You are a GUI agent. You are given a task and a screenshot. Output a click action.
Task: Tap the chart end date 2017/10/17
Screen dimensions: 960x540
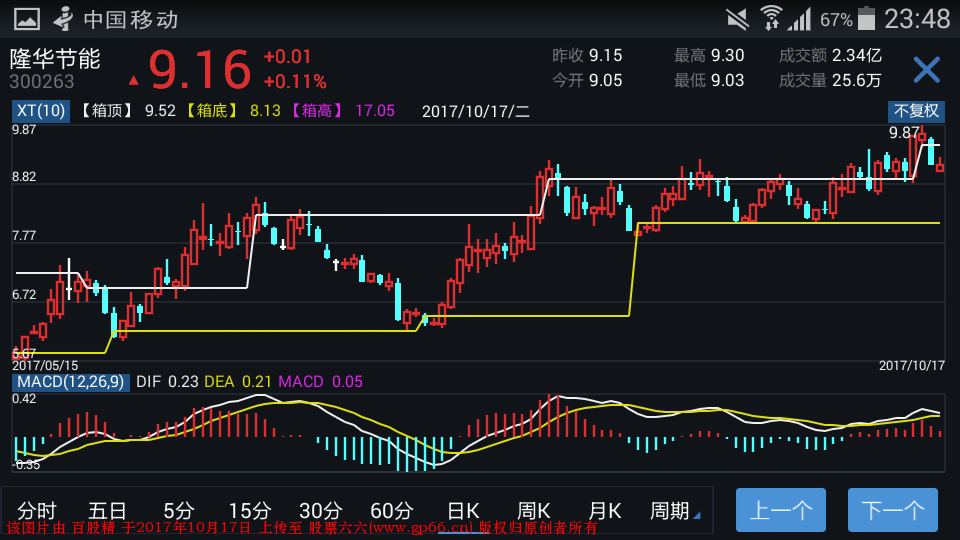(912, 366)
